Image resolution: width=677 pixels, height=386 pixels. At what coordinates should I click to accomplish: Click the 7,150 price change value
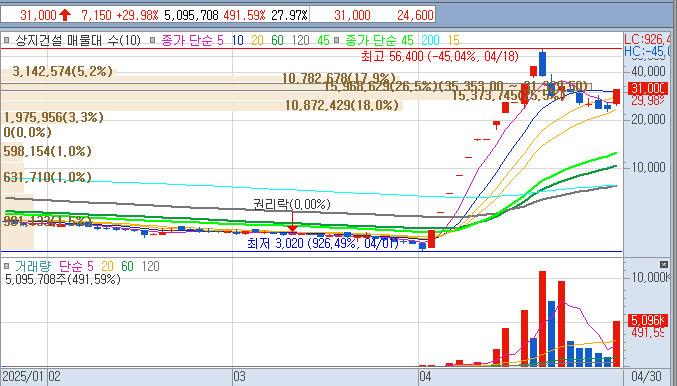97,16
